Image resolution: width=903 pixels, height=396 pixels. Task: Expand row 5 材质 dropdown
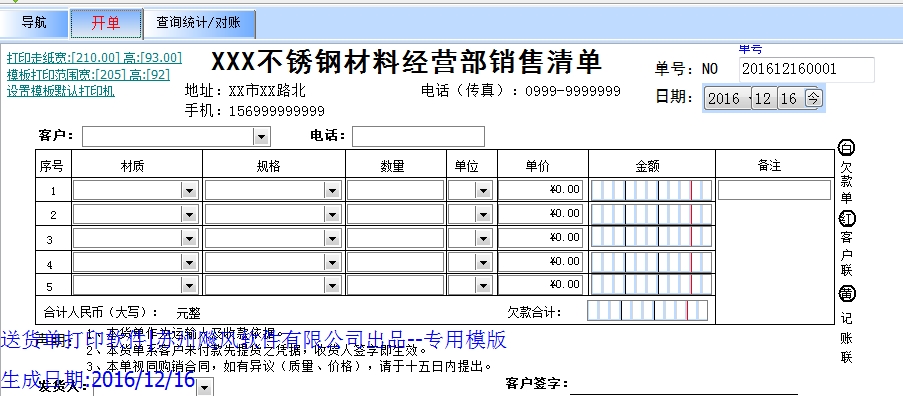(x=189, y=285)
